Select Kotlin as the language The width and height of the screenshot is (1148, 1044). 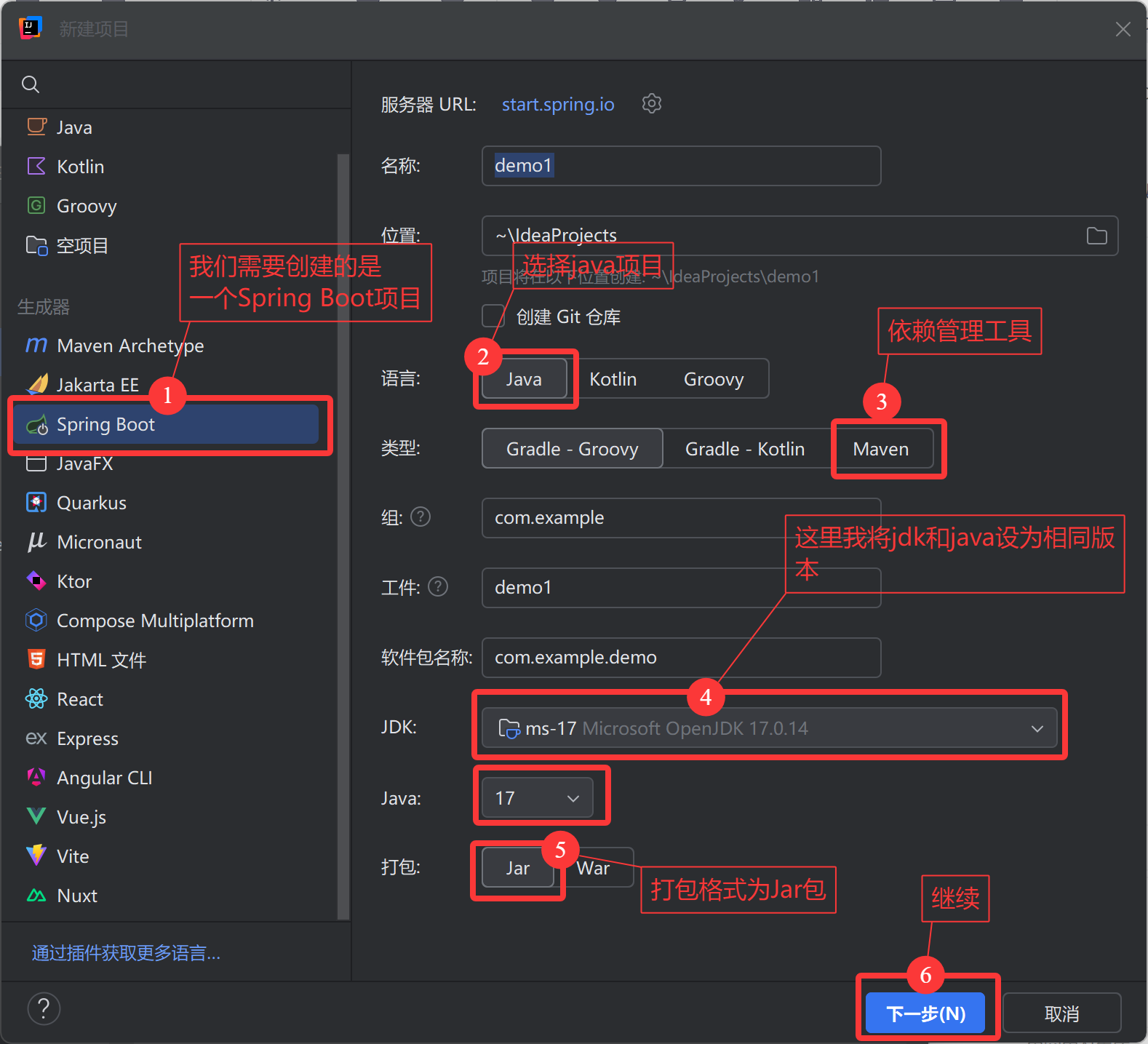pyautogui.click(x=613, y=379)
